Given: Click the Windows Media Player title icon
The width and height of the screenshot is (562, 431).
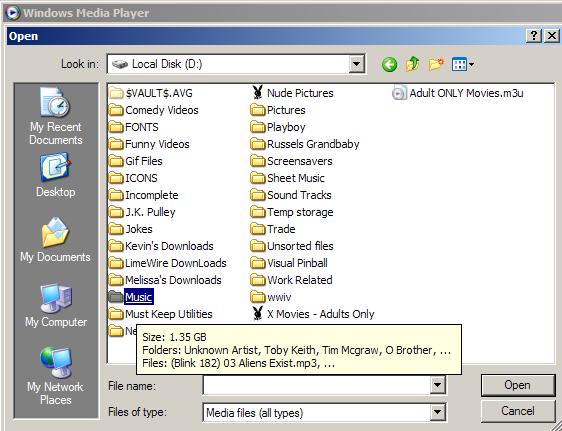Looking at the screenshot, I should tap(13, 13).
